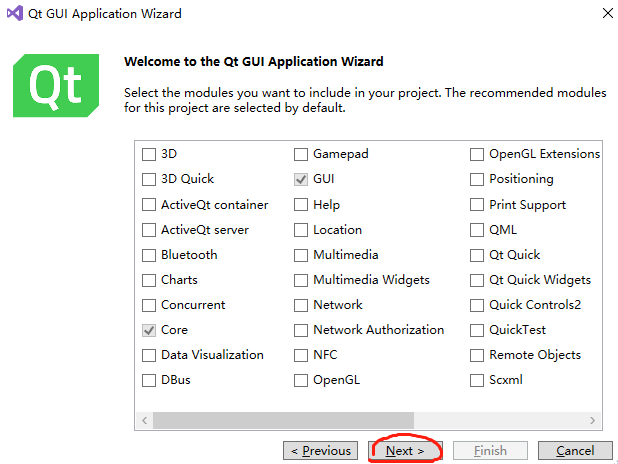Screen dimensions: 618x464
Task: Enable the Network module
Action: [x=301, y=305]
